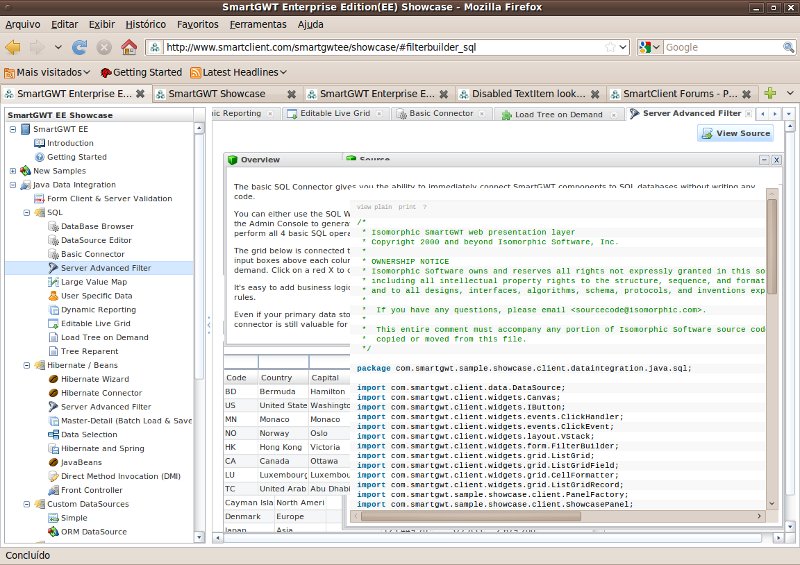Select DataBase Browser in the SQL tree

(96, 226)
